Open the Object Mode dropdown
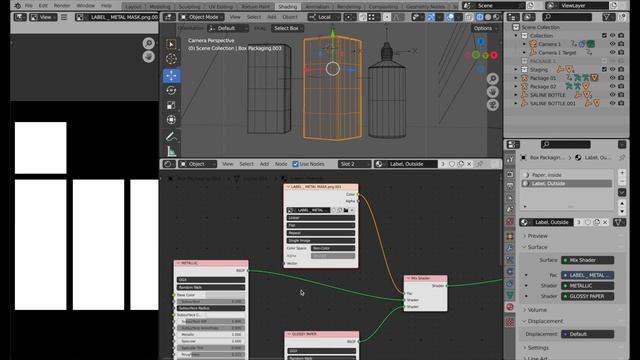 [202, 17]
